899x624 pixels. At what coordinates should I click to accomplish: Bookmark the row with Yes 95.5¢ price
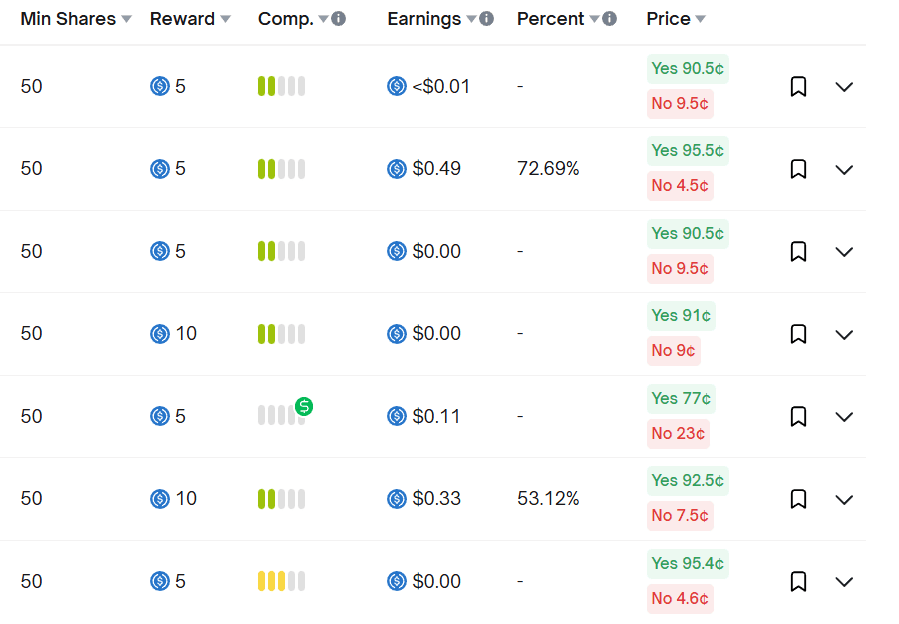(798, 169)
